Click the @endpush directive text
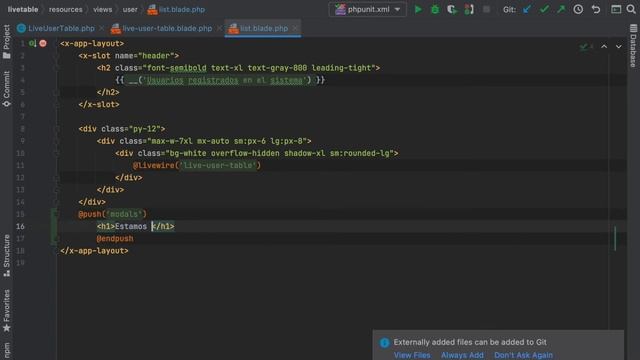The height and width of the screenshot is (360, 640). [x=115, y=239]
